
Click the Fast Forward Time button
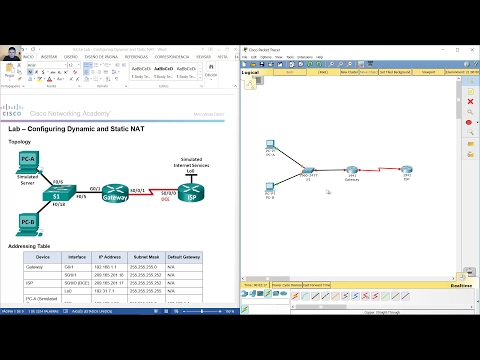point(316,285)
